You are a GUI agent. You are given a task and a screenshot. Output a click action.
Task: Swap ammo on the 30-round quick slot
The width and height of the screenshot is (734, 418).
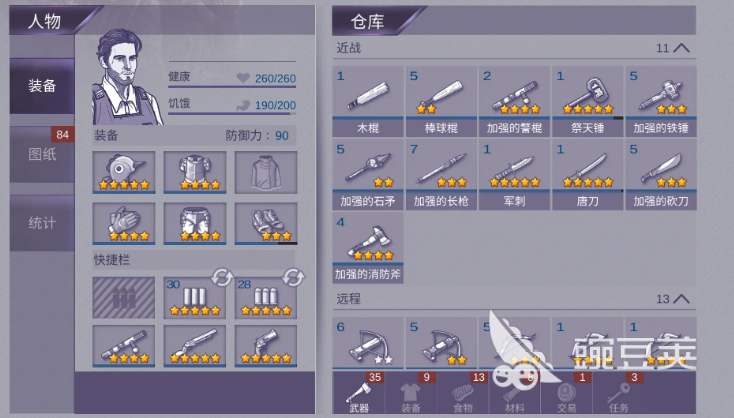point(222,277)
